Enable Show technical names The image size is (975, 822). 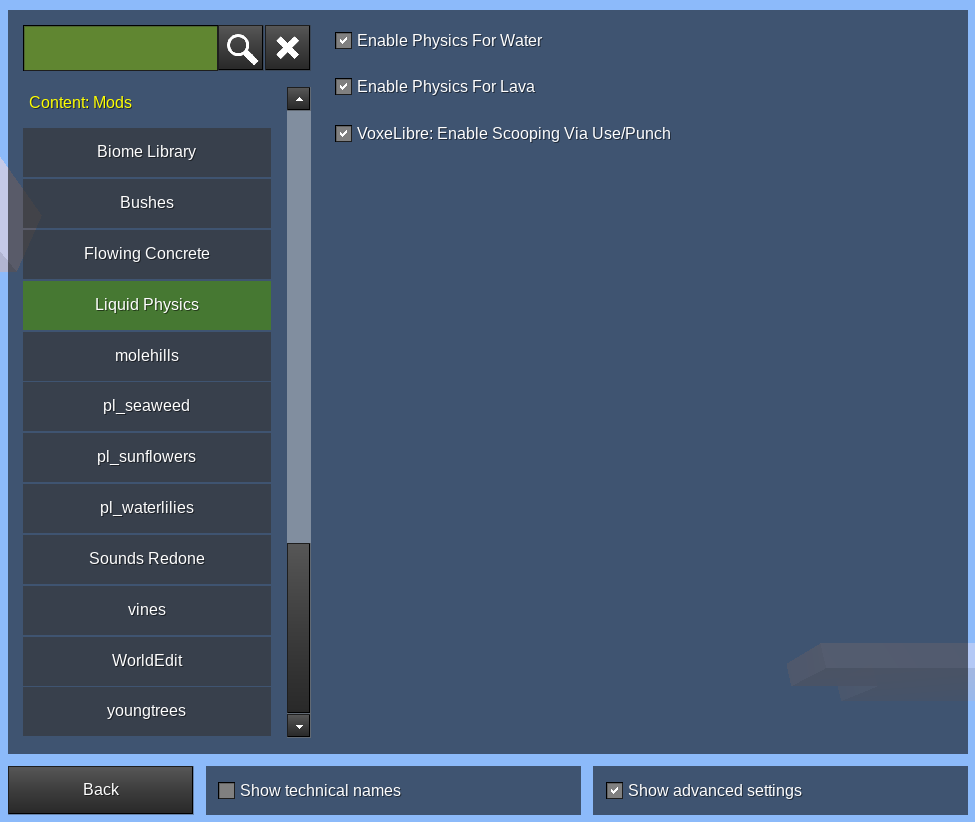(227, 791)
